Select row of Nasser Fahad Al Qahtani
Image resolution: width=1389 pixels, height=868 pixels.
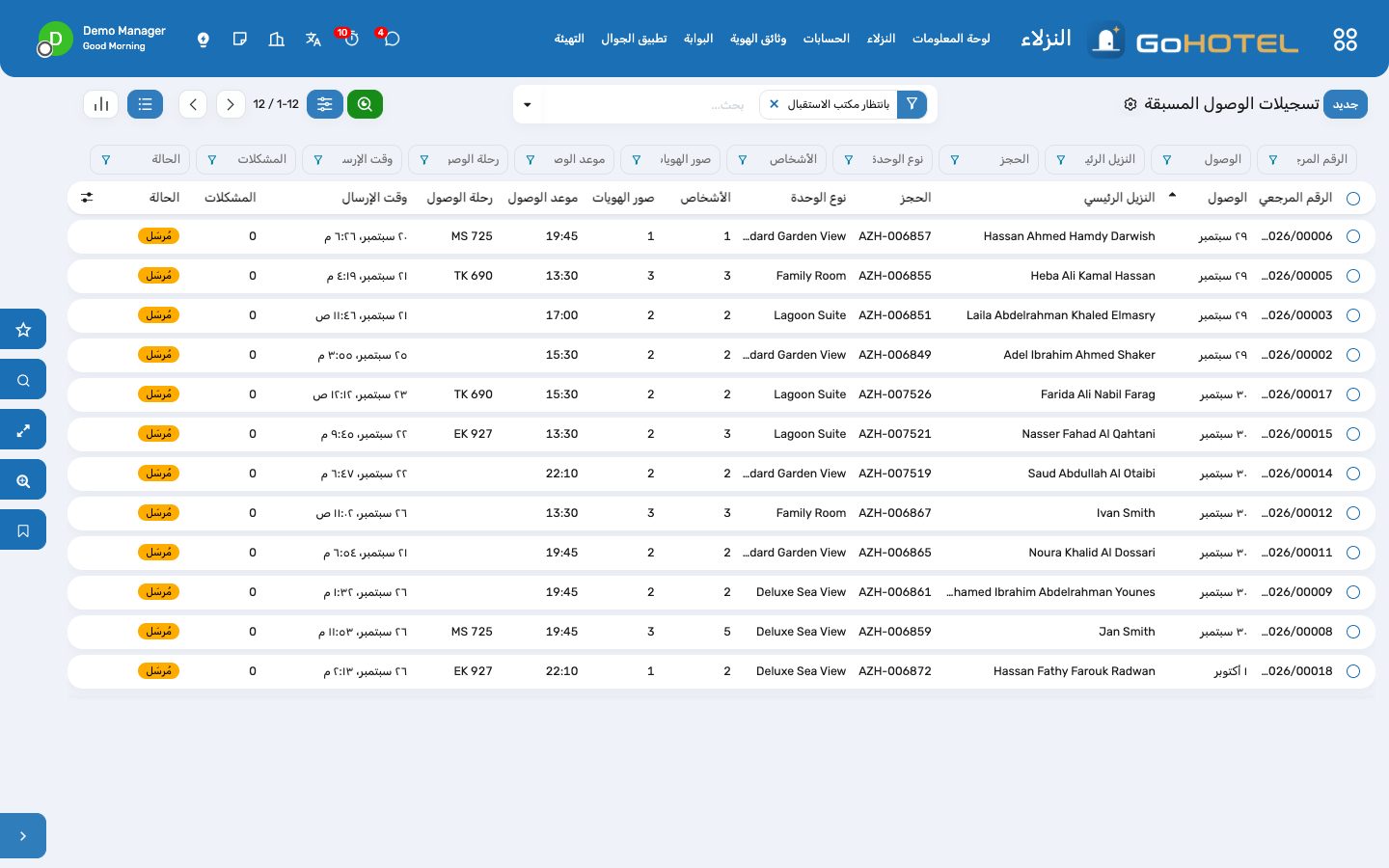tap(1353, 434)
